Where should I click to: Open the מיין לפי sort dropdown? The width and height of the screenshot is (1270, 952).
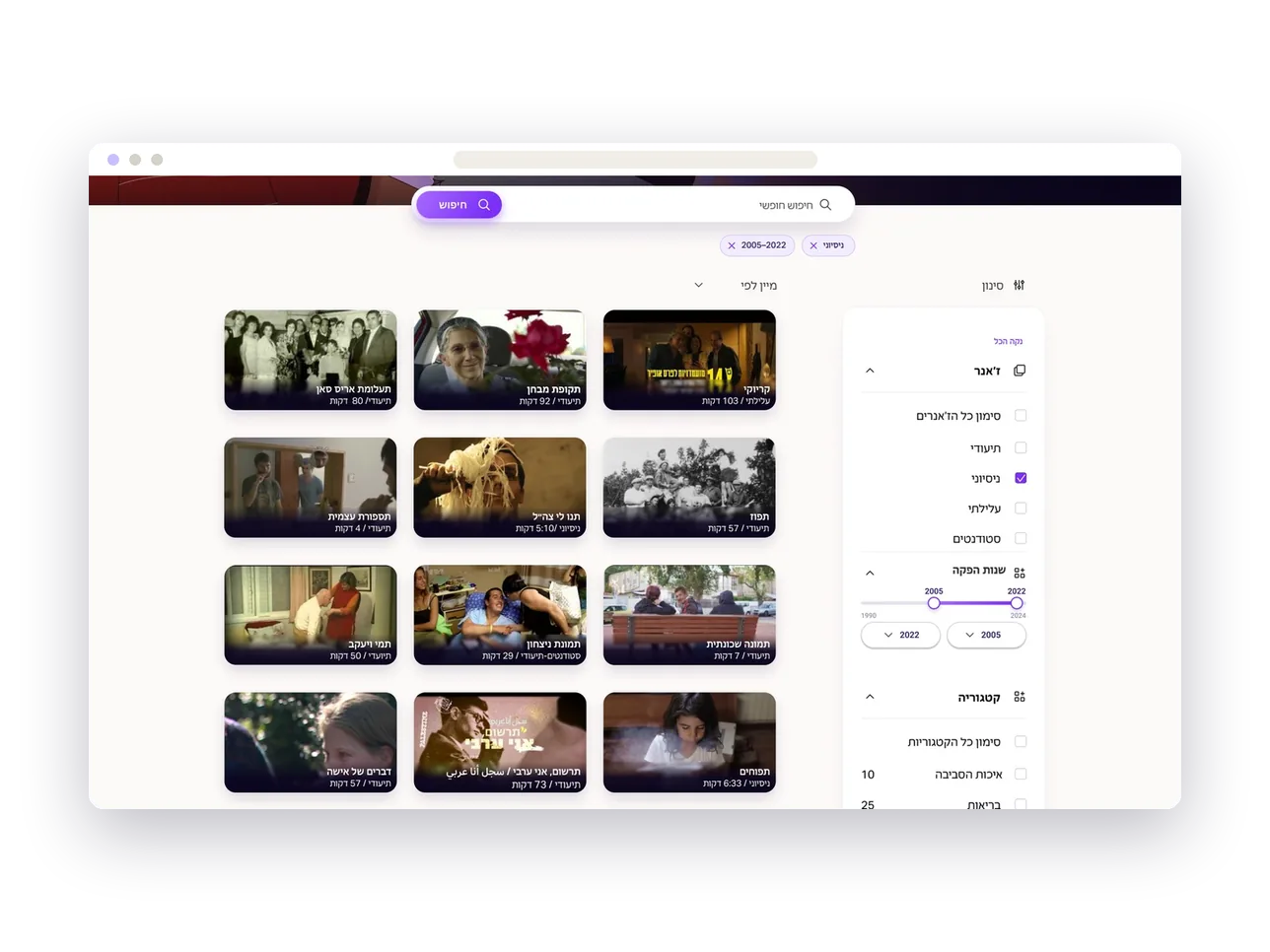pos(736,286)
